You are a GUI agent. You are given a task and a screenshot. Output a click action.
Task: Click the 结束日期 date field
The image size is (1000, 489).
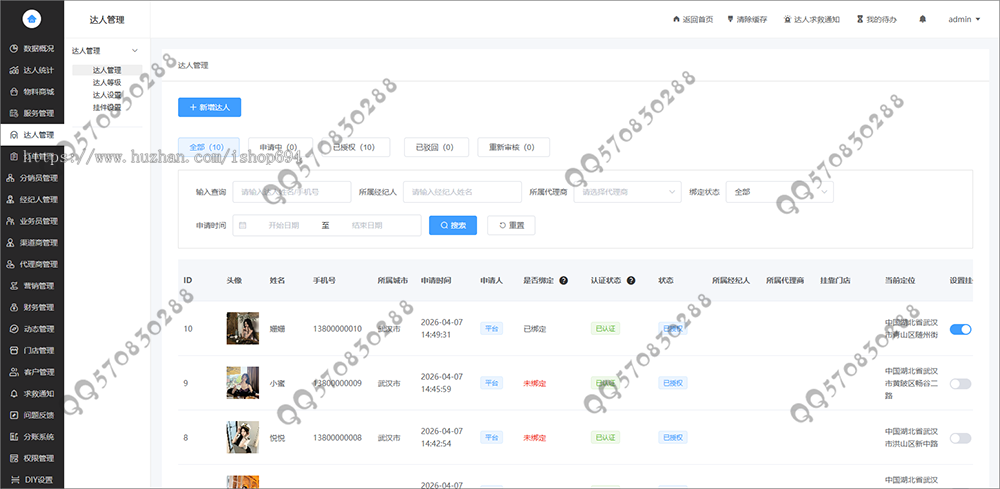pyautogui.click(x=367, y=226)
